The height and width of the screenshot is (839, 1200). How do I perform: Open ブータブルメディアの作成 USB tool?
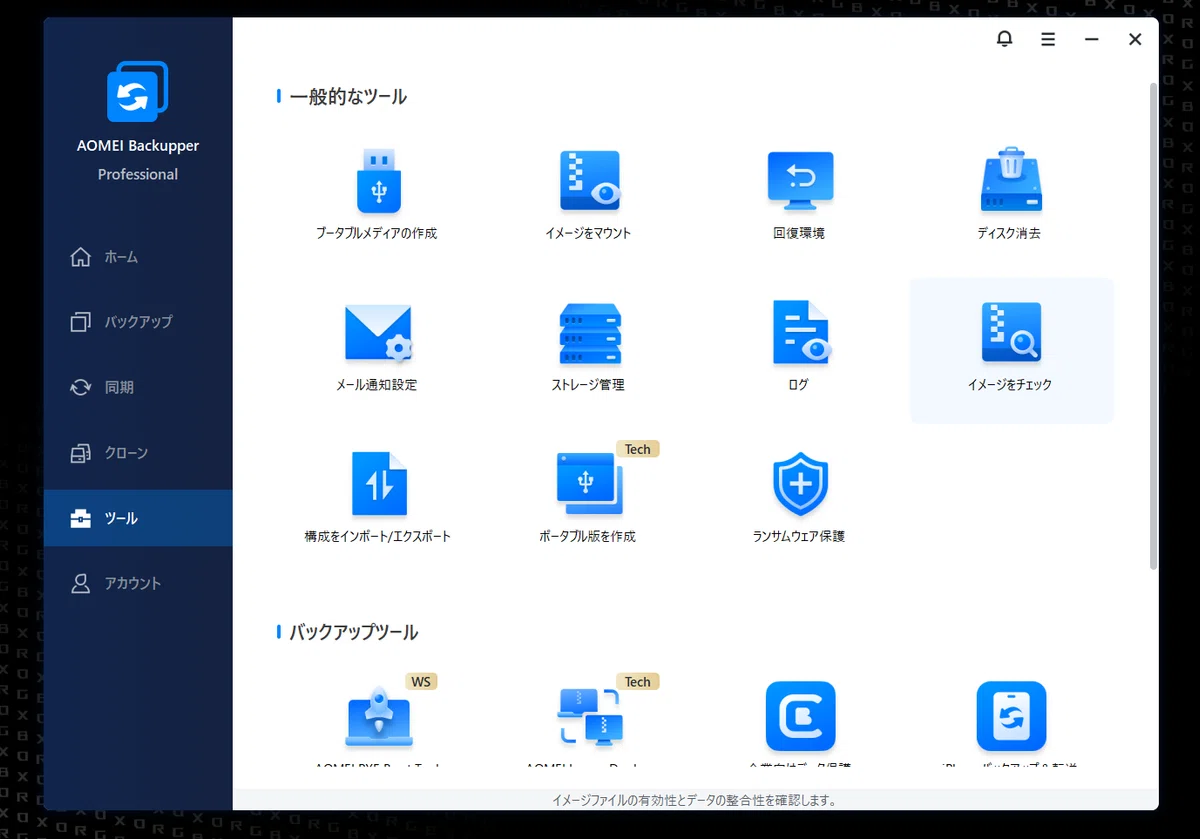(377, 196)
